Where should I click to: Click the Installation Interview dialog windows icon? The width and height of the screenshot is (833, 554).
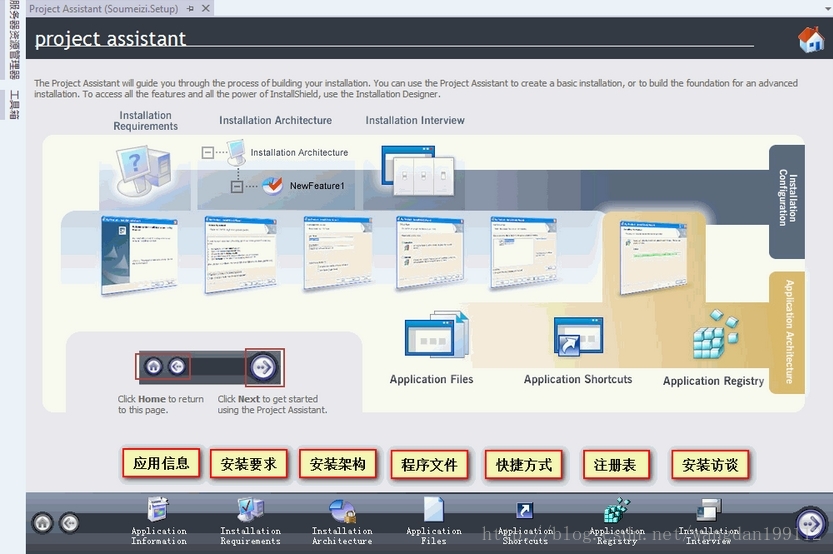[x=418, y=171]
